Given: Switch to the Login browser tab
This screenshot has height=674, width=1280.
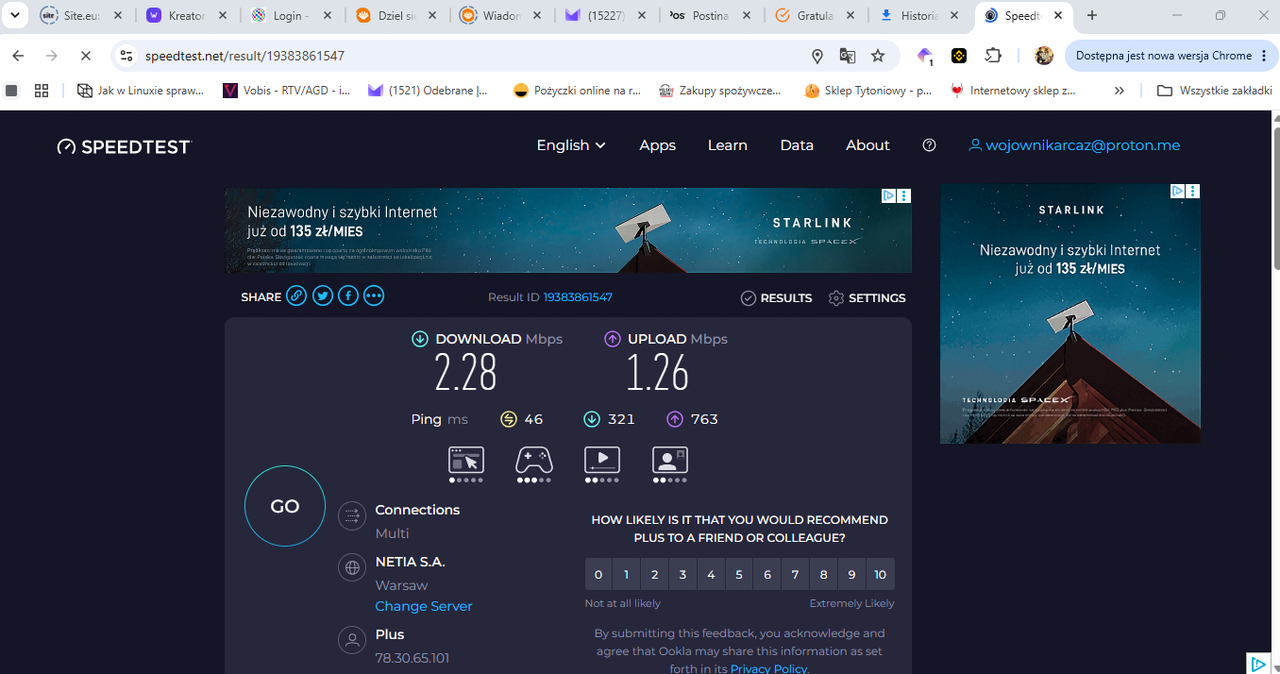Looking at the screenshot, I should click(291, 16).
